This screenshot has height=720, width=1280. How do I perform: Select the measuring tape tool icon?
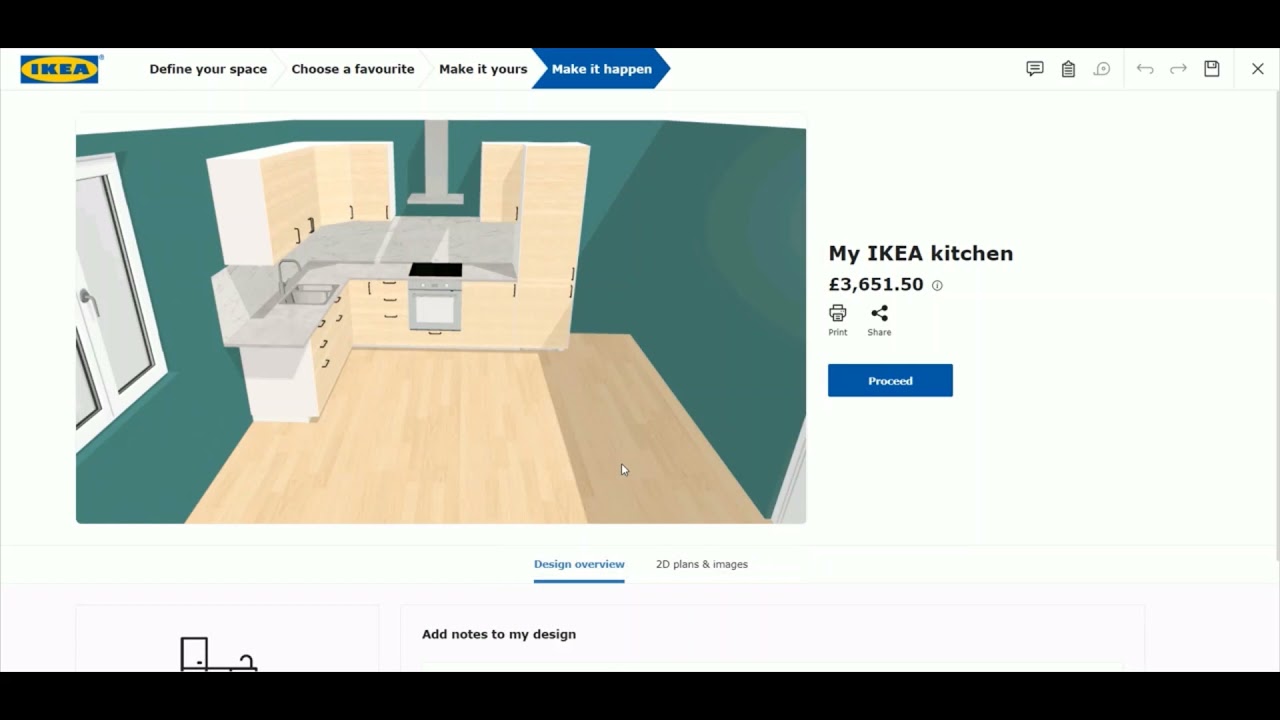coord(1102,68)
